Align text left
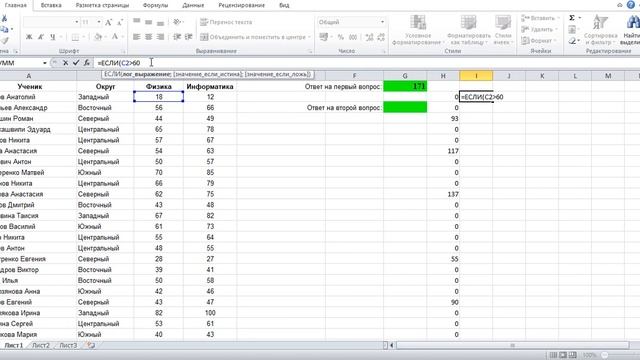This screenshot has height=360, width=640. pyautogui.click(x=137, y=37)
